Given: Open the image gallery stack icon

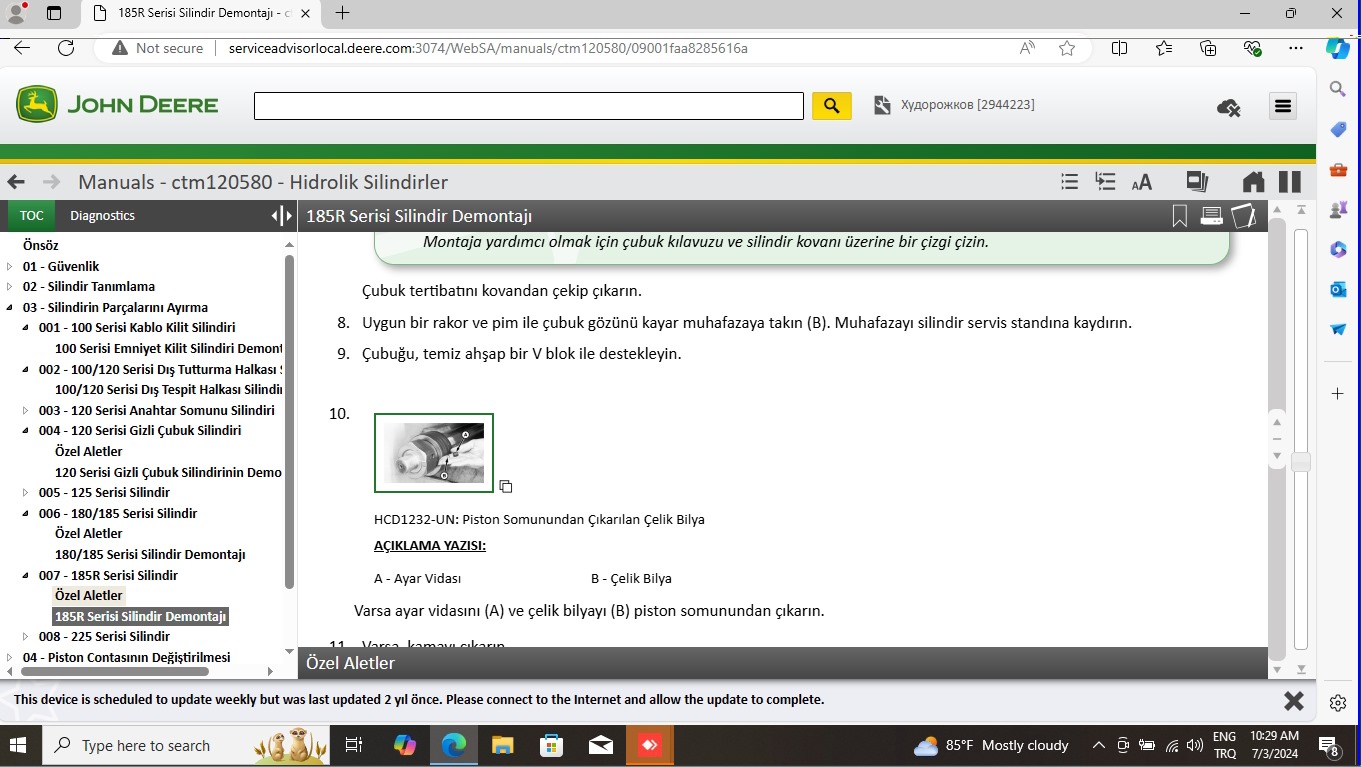Looking at the screenshot, I should tap(1196, 182).
